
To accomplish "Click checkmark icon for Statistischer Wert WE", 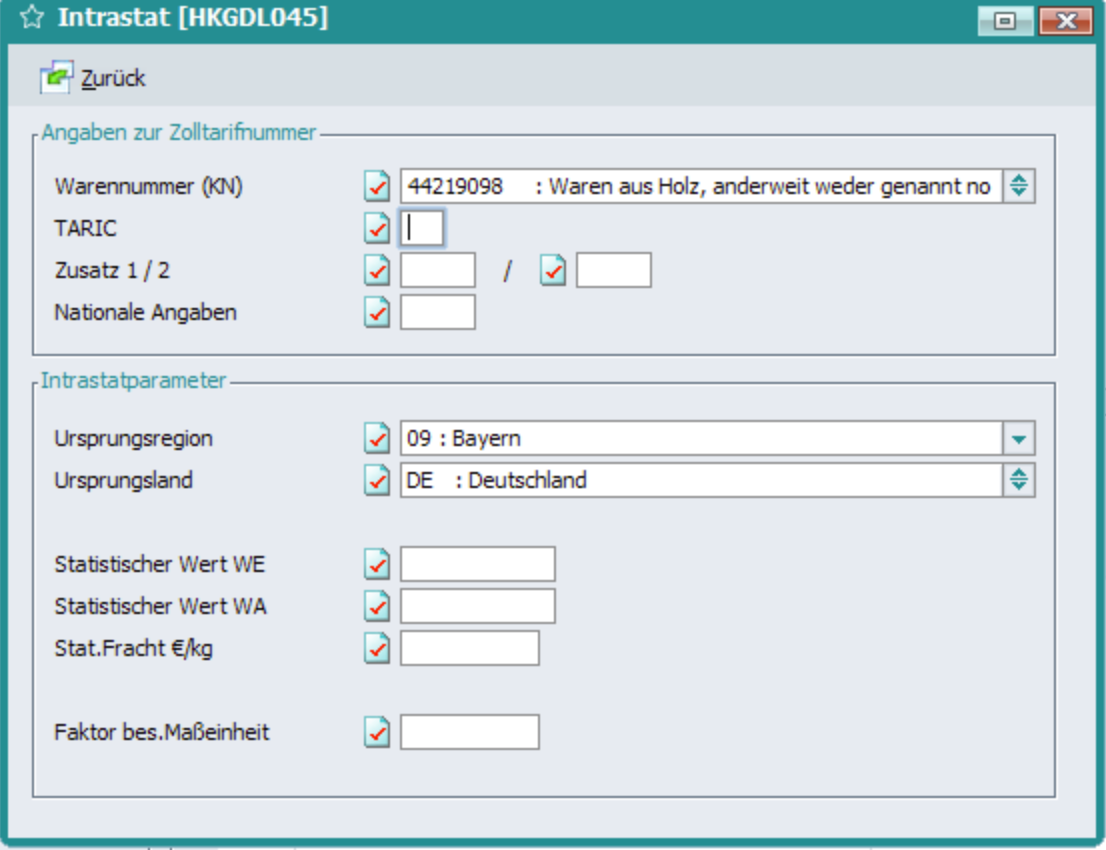I will tap(377, 564).
